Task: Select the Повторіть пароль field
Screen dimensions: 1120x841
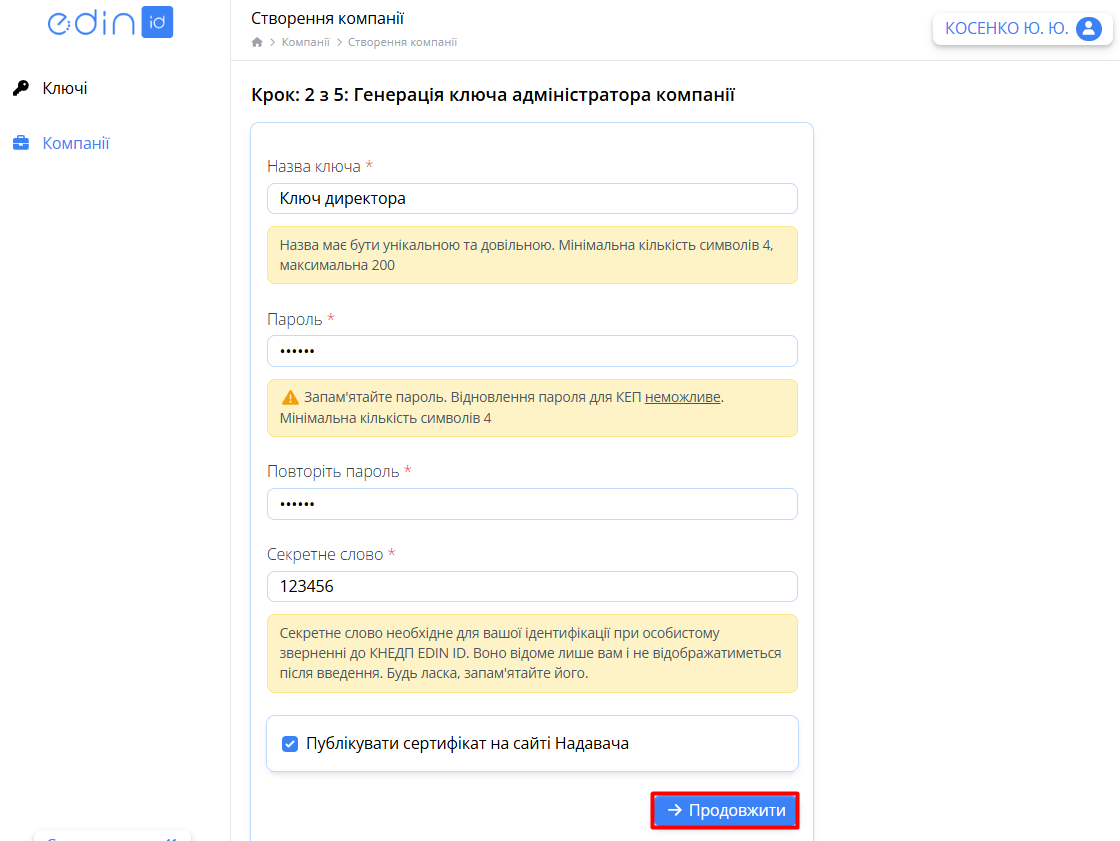Action: (x=532, y=504)
